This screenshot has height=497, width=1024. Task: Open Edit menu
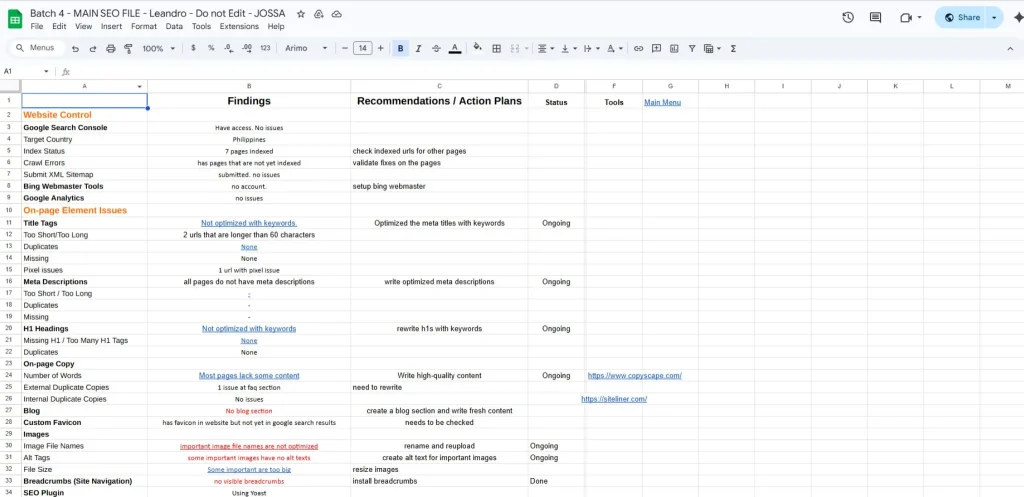59,27
